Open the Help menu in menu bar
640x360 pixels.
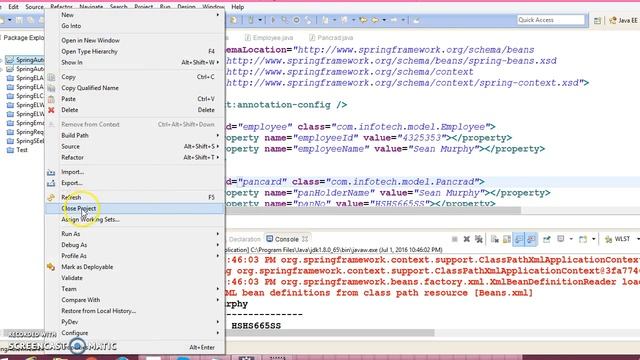(x=238, y=7)
